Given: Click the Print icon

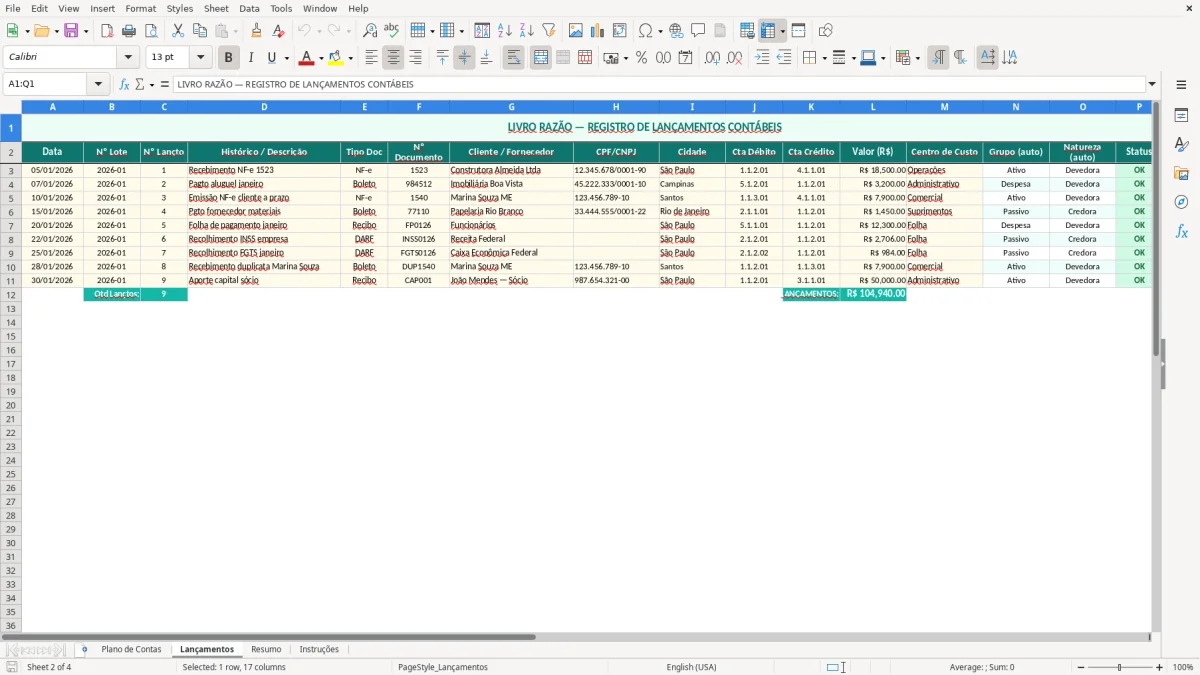Looking at the screenshot, I should (129, 31).
